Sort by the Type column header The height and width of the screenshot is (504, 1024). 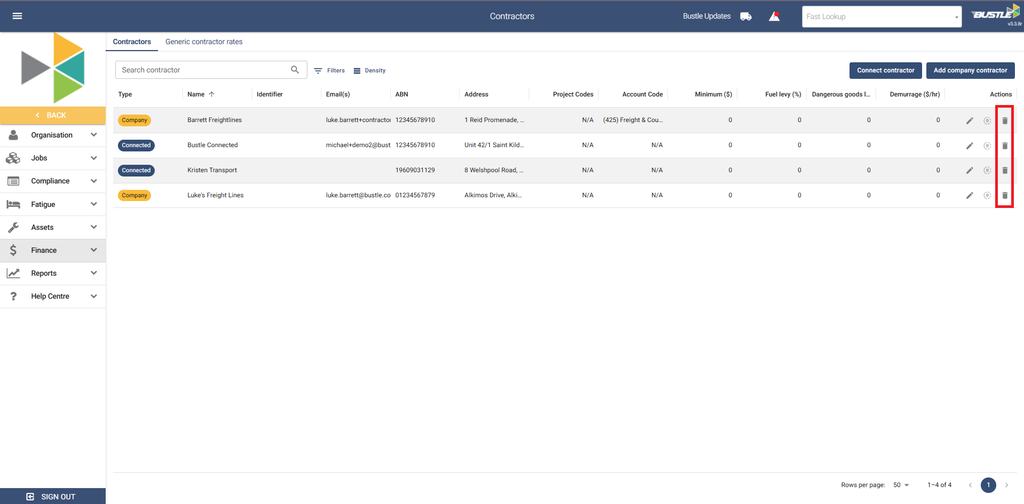(x=125, y=94)
